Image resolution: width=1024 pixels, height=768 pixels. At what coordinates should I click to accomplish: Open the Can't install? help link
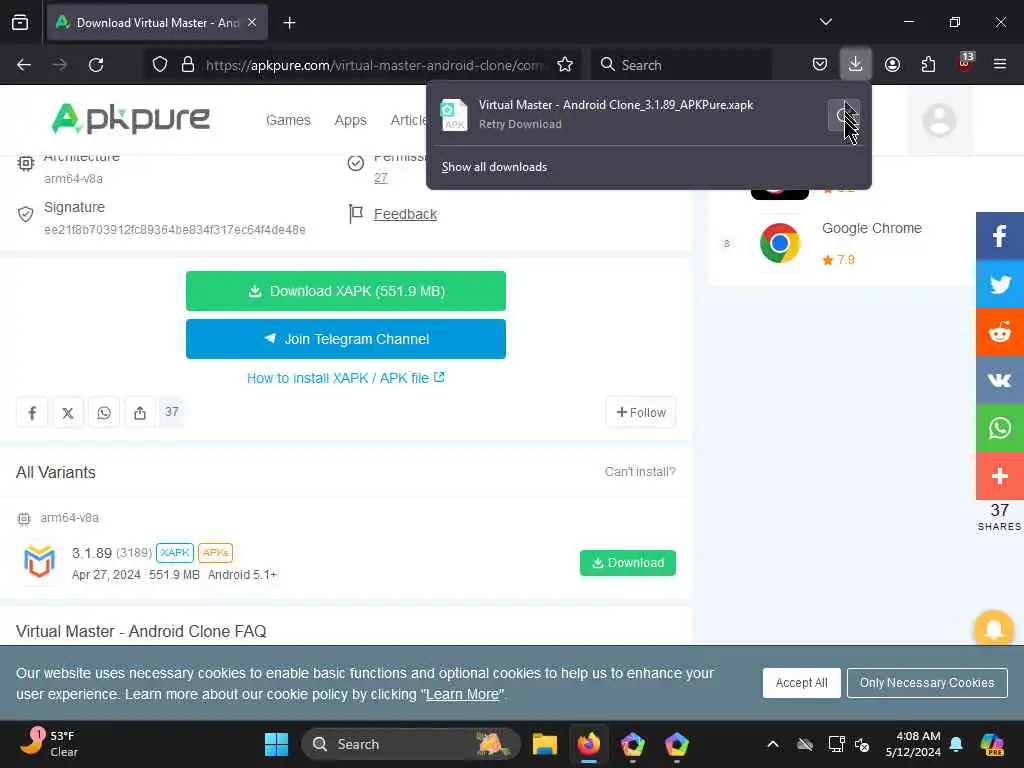pos(639,472)
